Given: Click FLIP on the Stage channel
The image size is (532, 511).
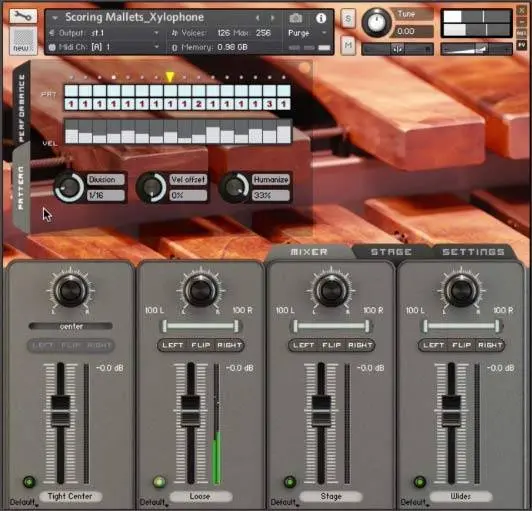Looking at the screenshot, I should tap(331, 345).
